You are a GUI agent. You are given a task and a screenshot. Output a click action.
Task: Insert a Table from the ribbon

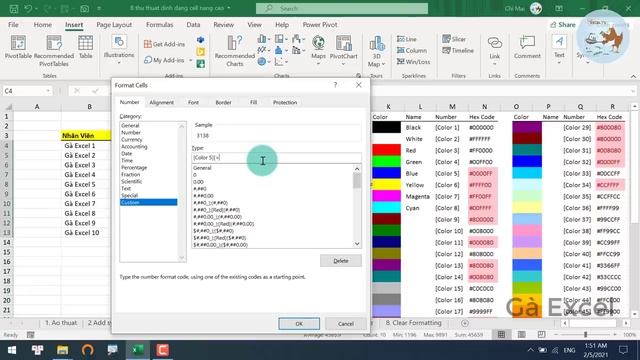[x=85, y=47]
